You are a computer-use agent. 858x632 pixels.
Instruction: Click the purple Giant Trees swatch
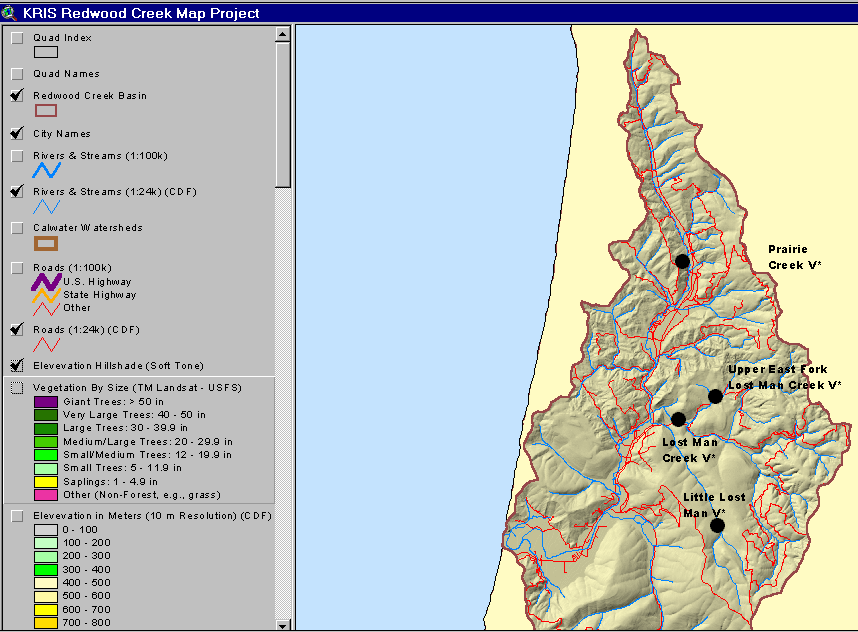46,402
